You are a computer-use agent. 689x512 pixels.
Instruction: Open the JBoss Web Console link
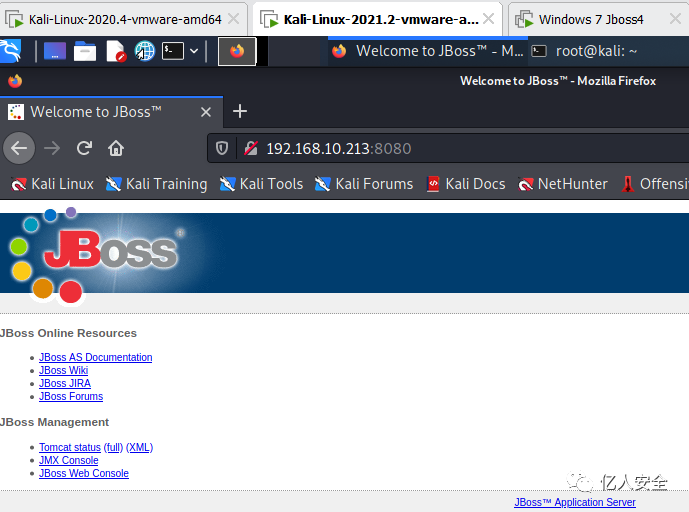tap(84, 473)
